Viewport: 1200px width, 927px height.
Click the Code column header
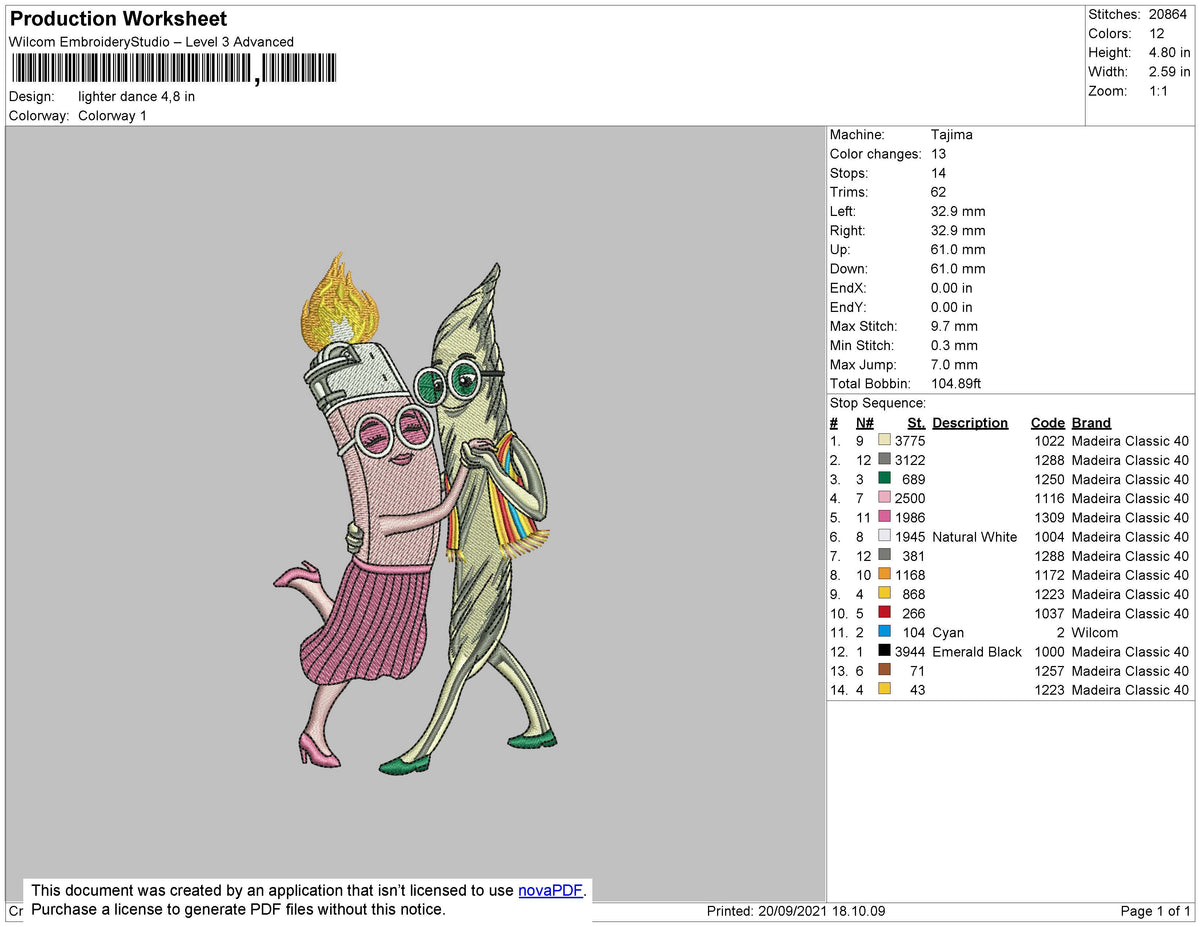click(x=1047, y=423)
